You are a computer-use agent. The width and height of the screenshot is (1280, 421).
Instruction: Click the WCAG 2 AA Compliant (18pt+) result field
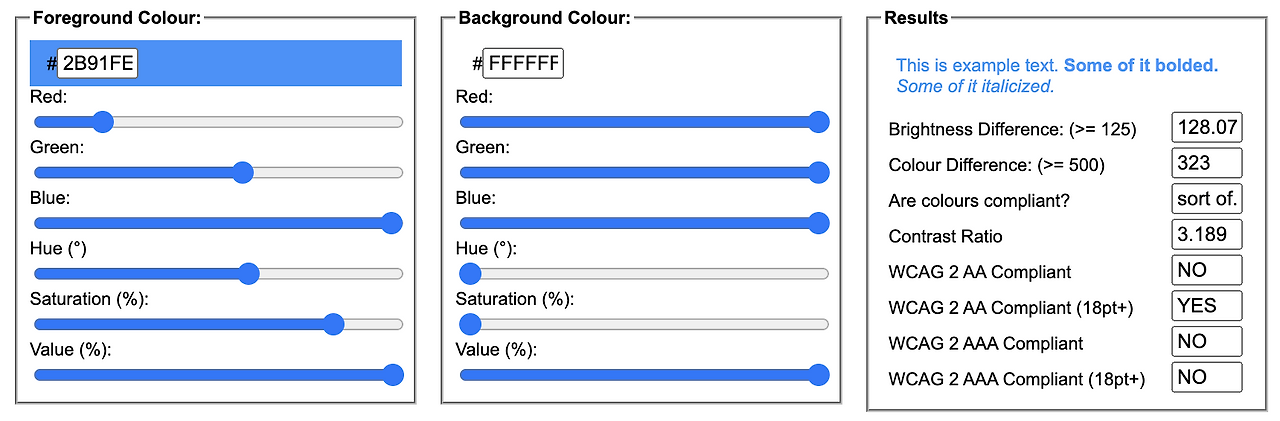click(1206, 306)
